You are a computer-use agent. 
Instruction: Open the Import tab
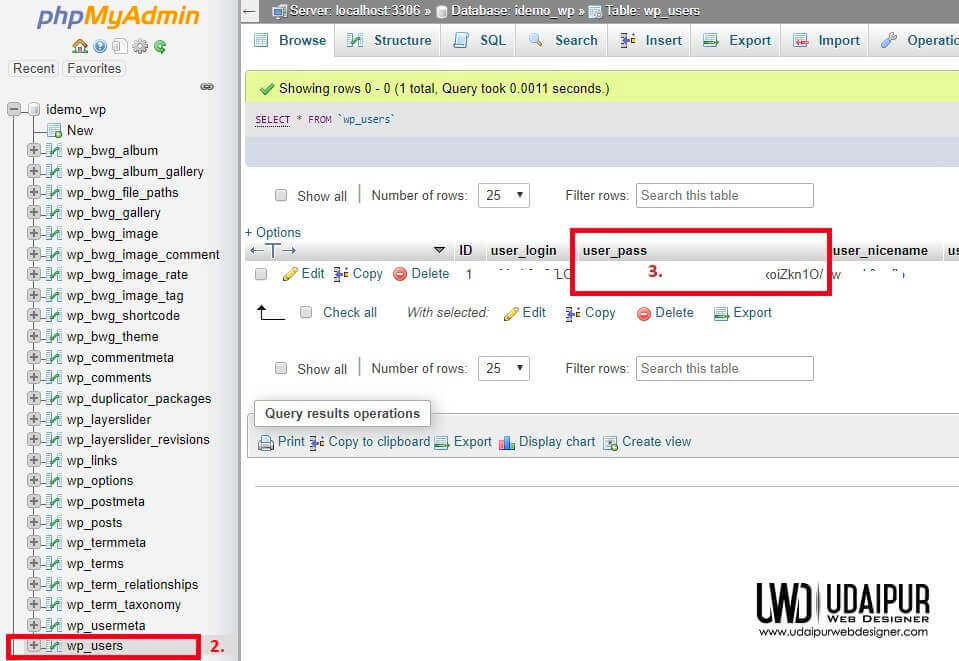point(825,40)
